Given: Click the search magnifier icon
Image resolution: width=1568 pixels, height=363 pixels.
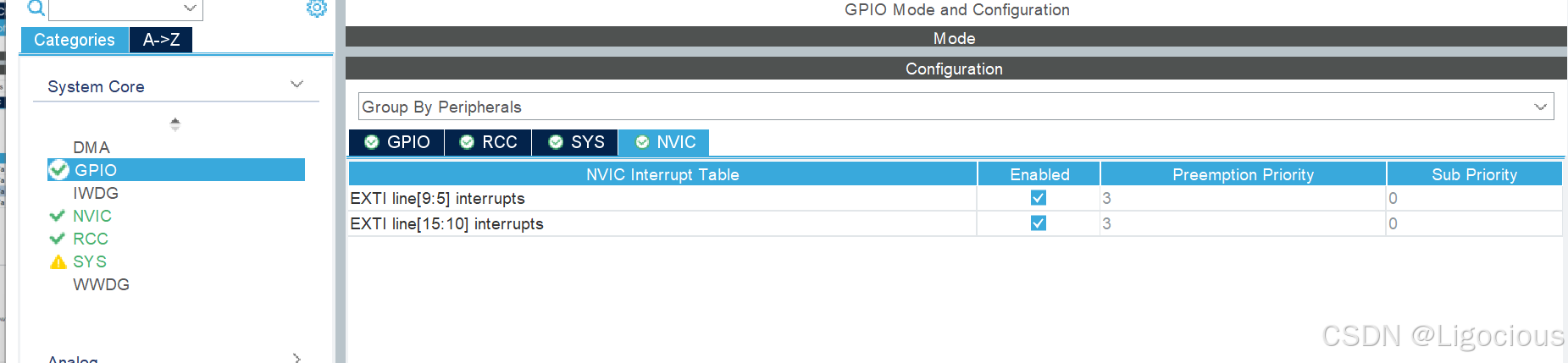Looking at the screenshot, I should (x=36, y=8).
